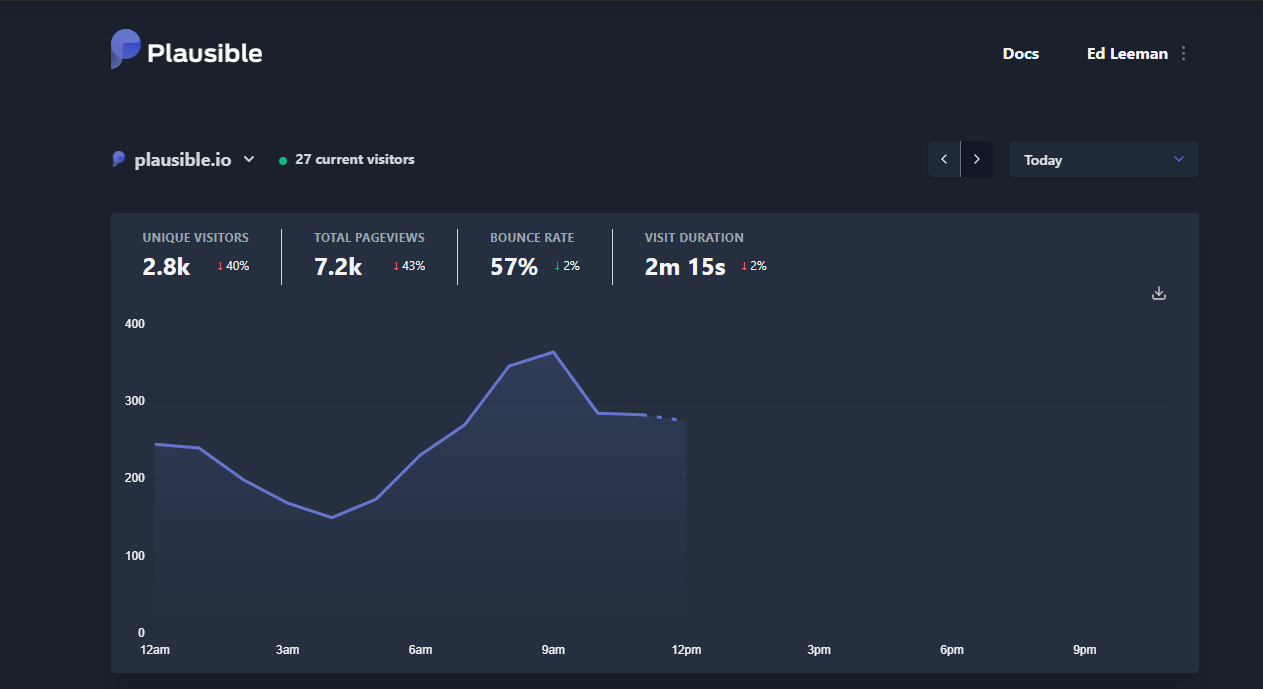This screenshot has height=689, width=1263.
Task: Select the Unique Visitors metric
Action: tap(196, 255)
